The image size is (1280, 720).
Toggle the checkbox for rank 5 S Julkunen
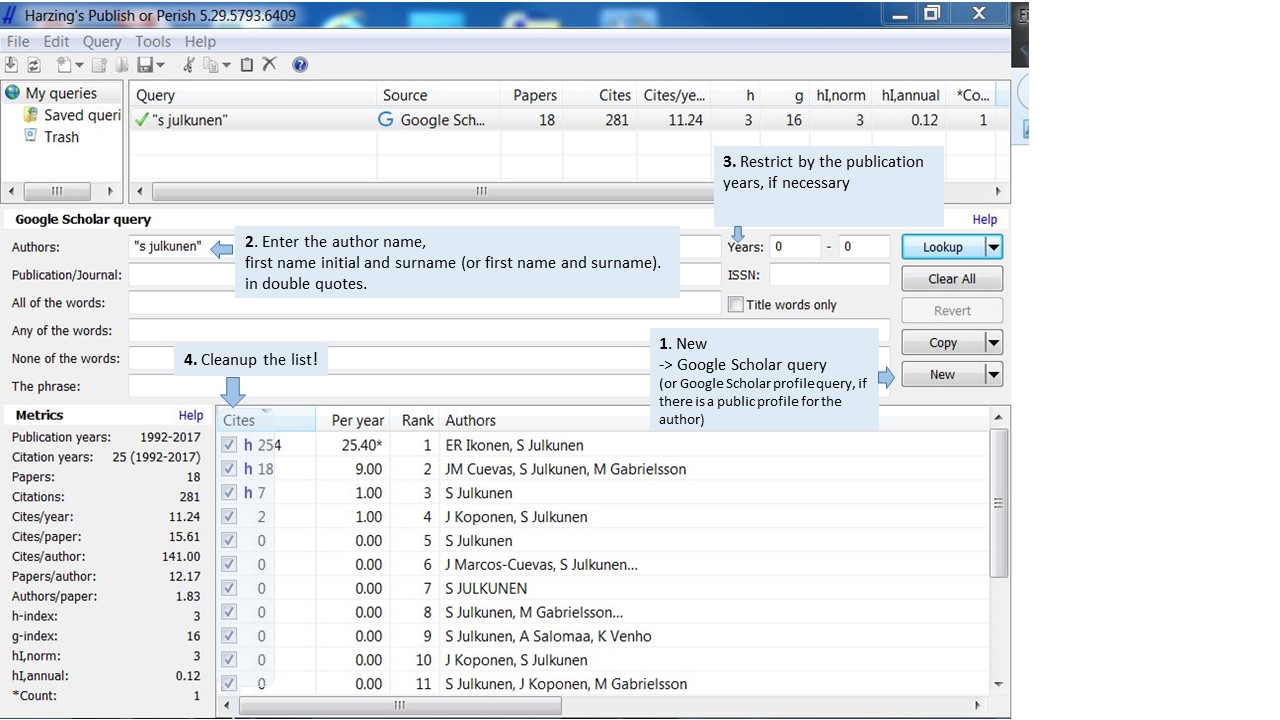pos(229,541)
